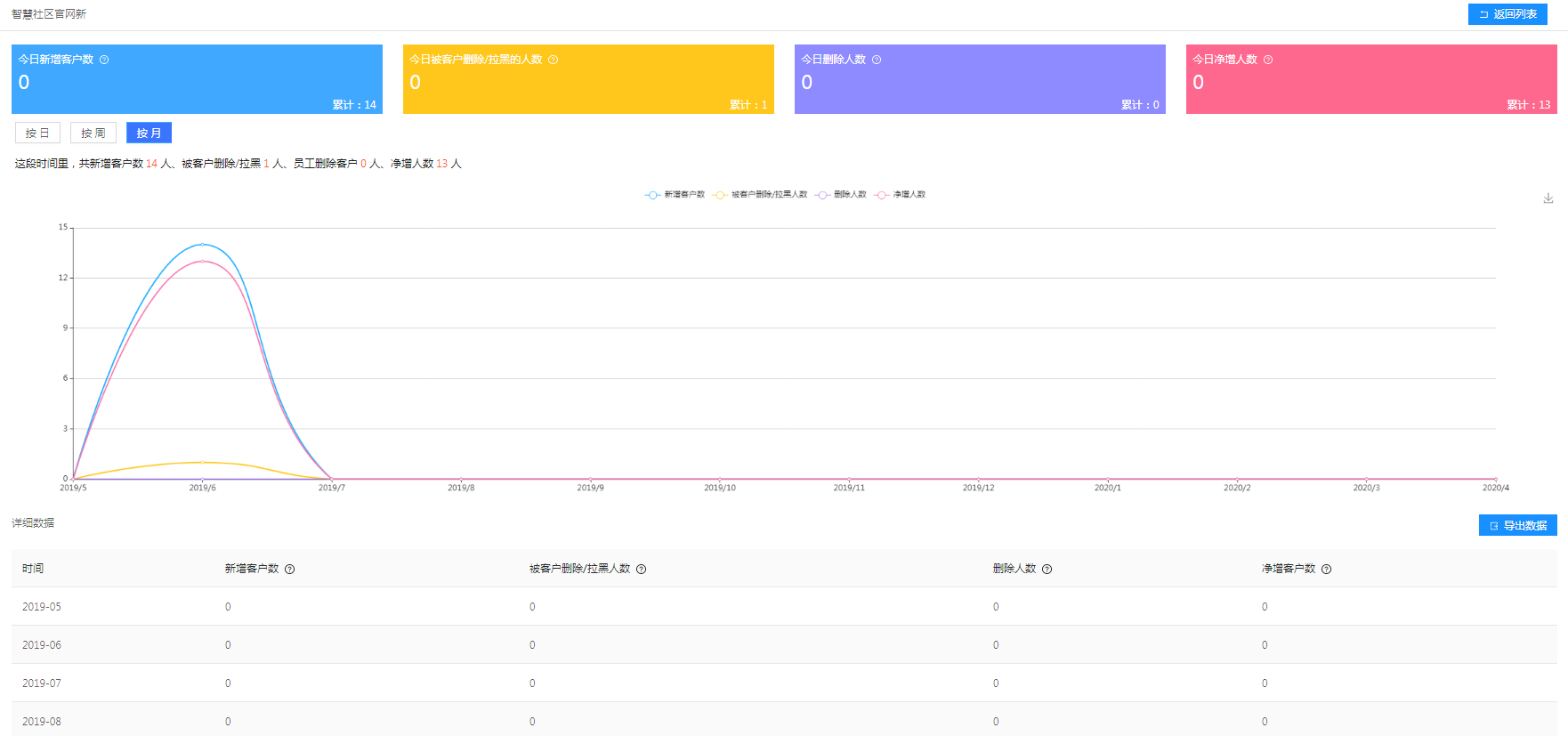1568x736 pixels.
Task: Click the 智慧社区官网新 page title
Action: pyautogui.click(x=49, y=14)
